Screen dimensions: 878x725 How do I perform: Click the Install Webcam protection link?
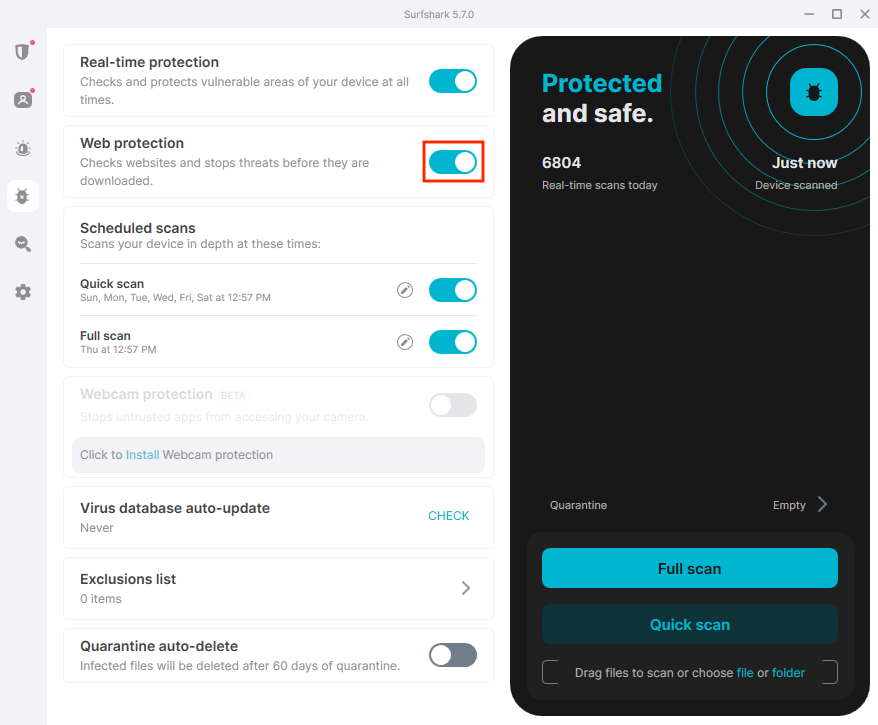pyautogui.click(x=142, y=455)
